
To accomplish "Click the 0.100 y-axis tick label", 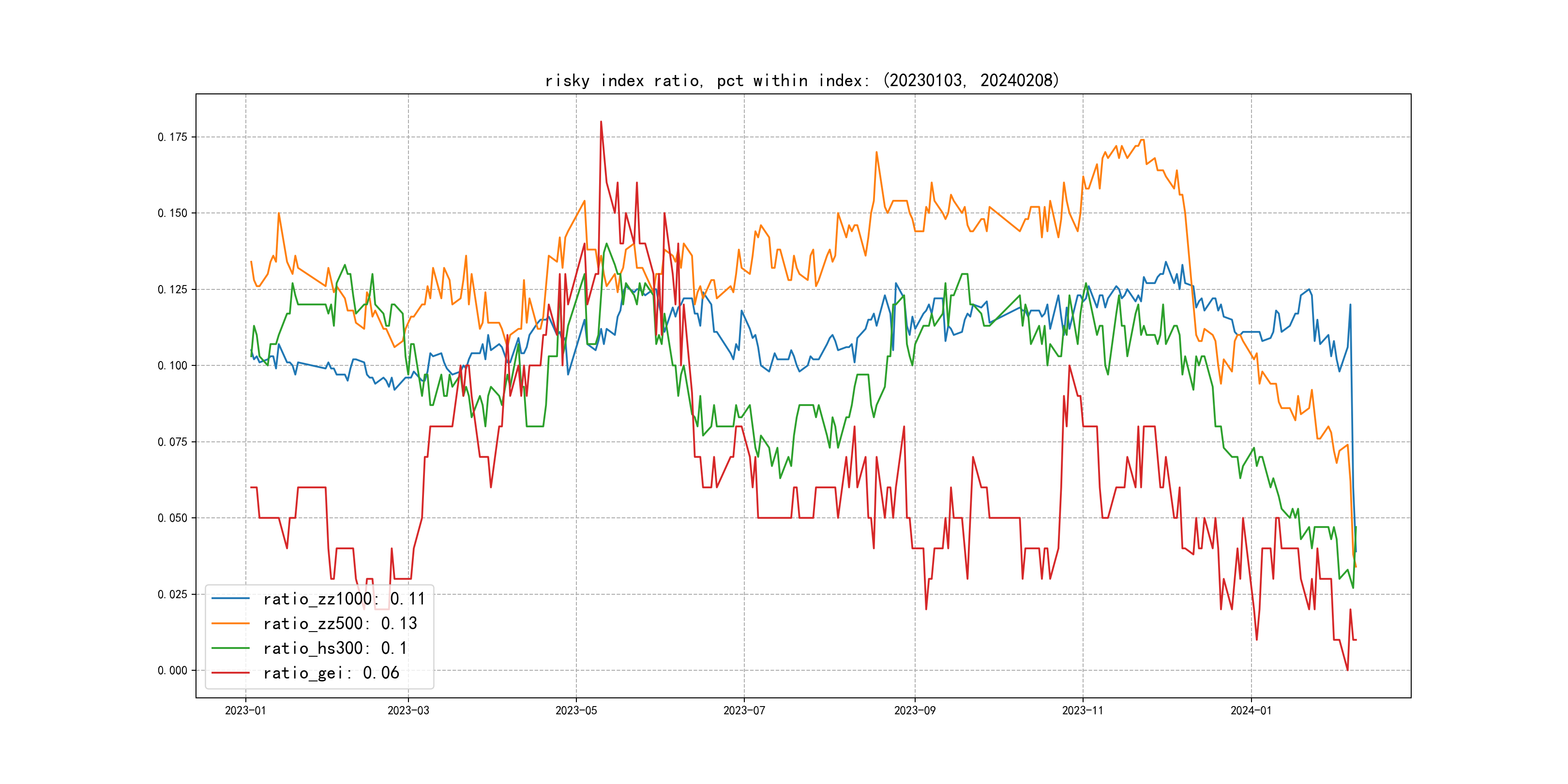I will point(172,365).
